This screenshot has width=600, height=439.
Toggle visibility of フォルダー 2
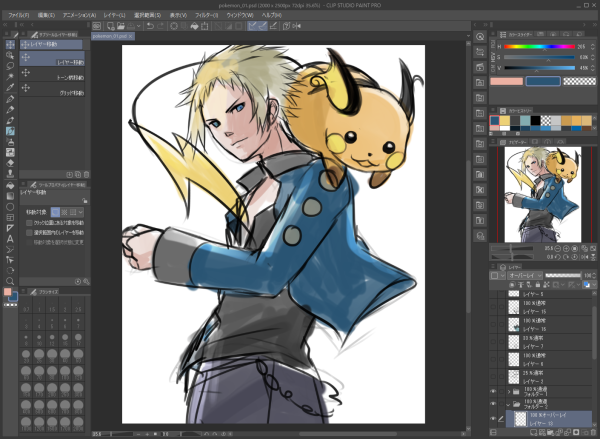click(x=493, y=404)
